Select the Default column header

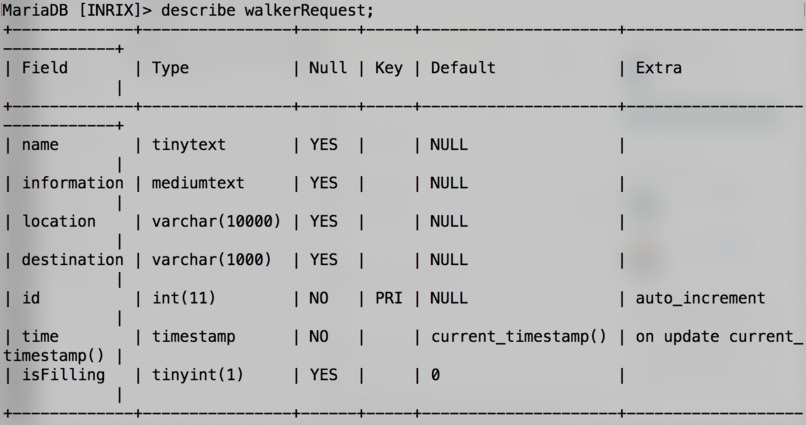click(463, 68)
